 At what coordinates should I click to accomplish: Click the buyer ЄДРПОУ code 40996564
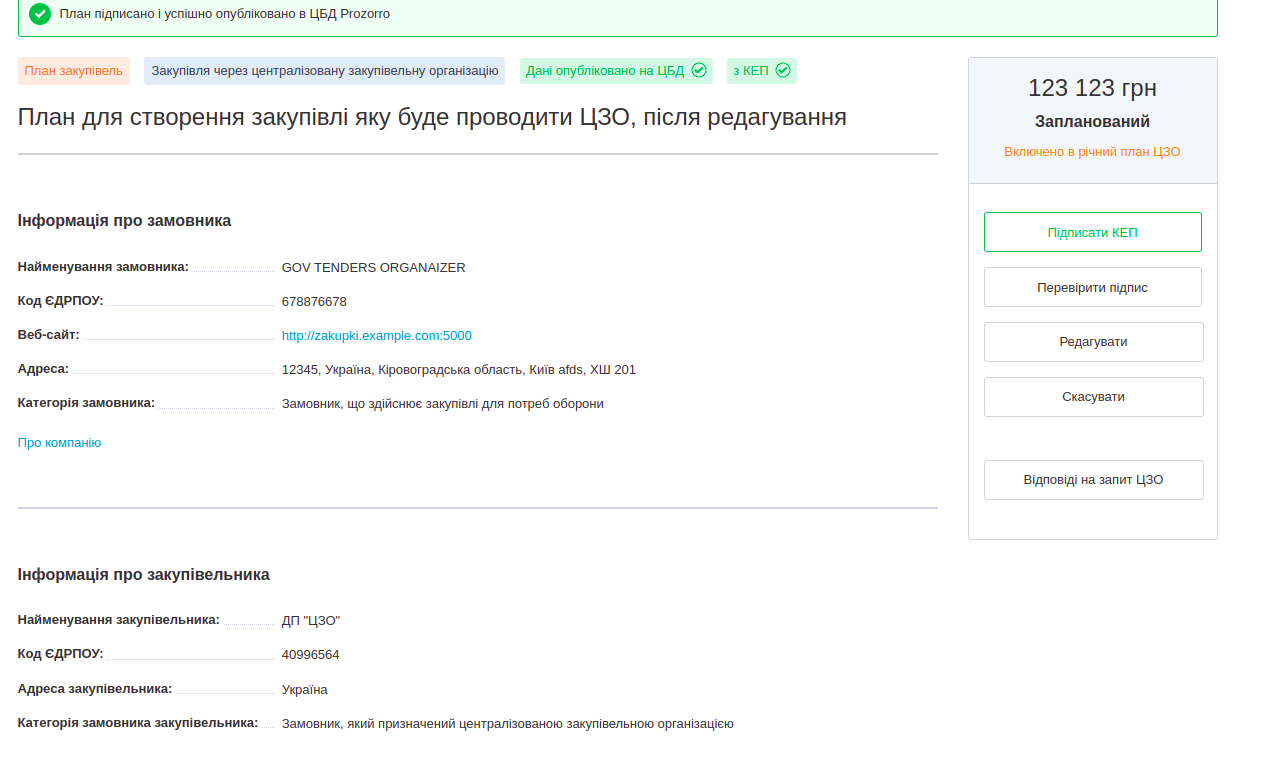click(310, 655)
